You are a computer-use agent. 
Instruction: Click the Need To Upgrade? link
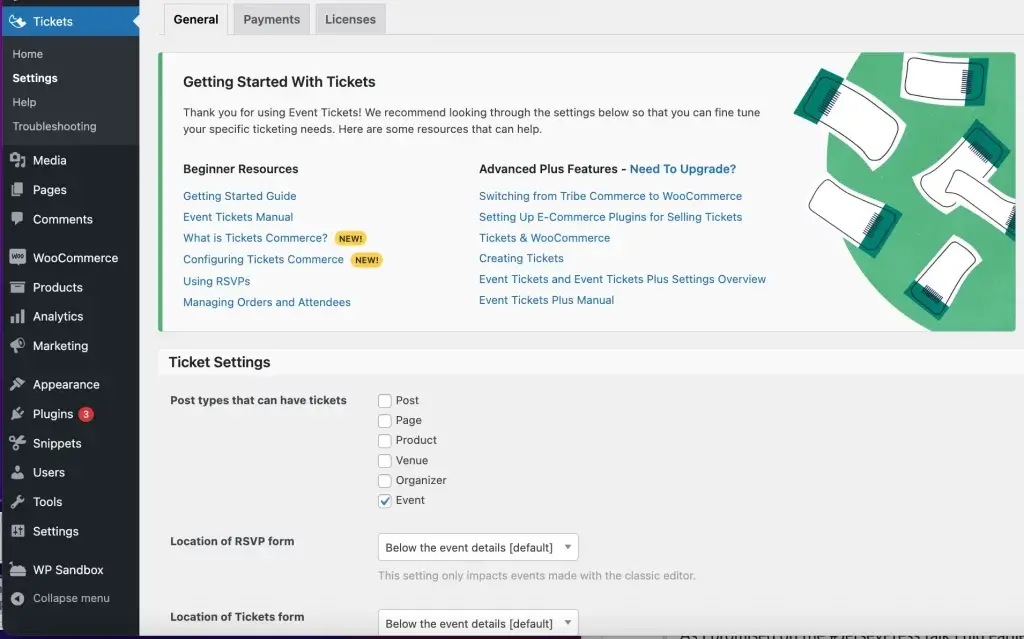[x=683, y=169]
